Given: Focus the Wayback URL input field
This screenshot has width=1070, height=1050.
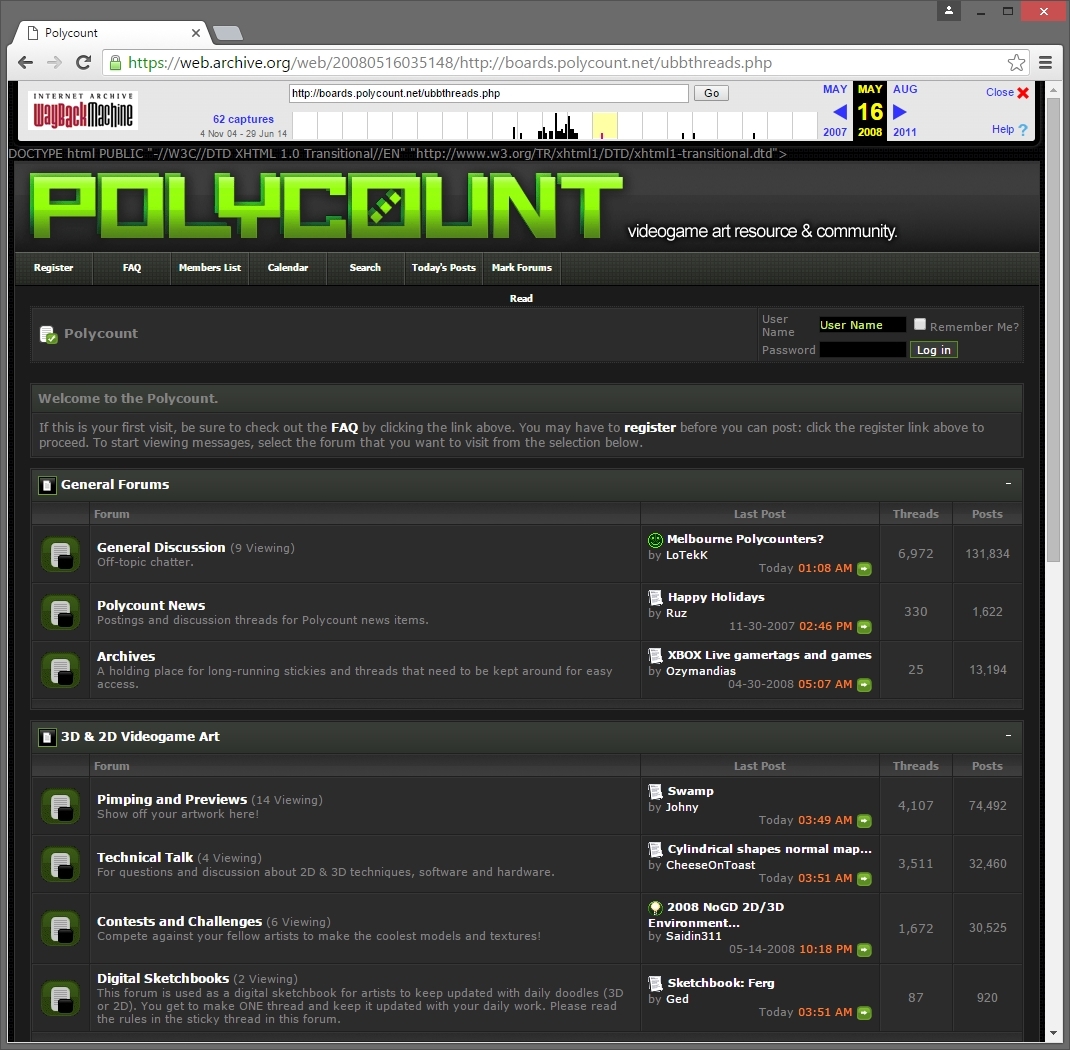Looking at the screenshot, I should pos(489,93).
